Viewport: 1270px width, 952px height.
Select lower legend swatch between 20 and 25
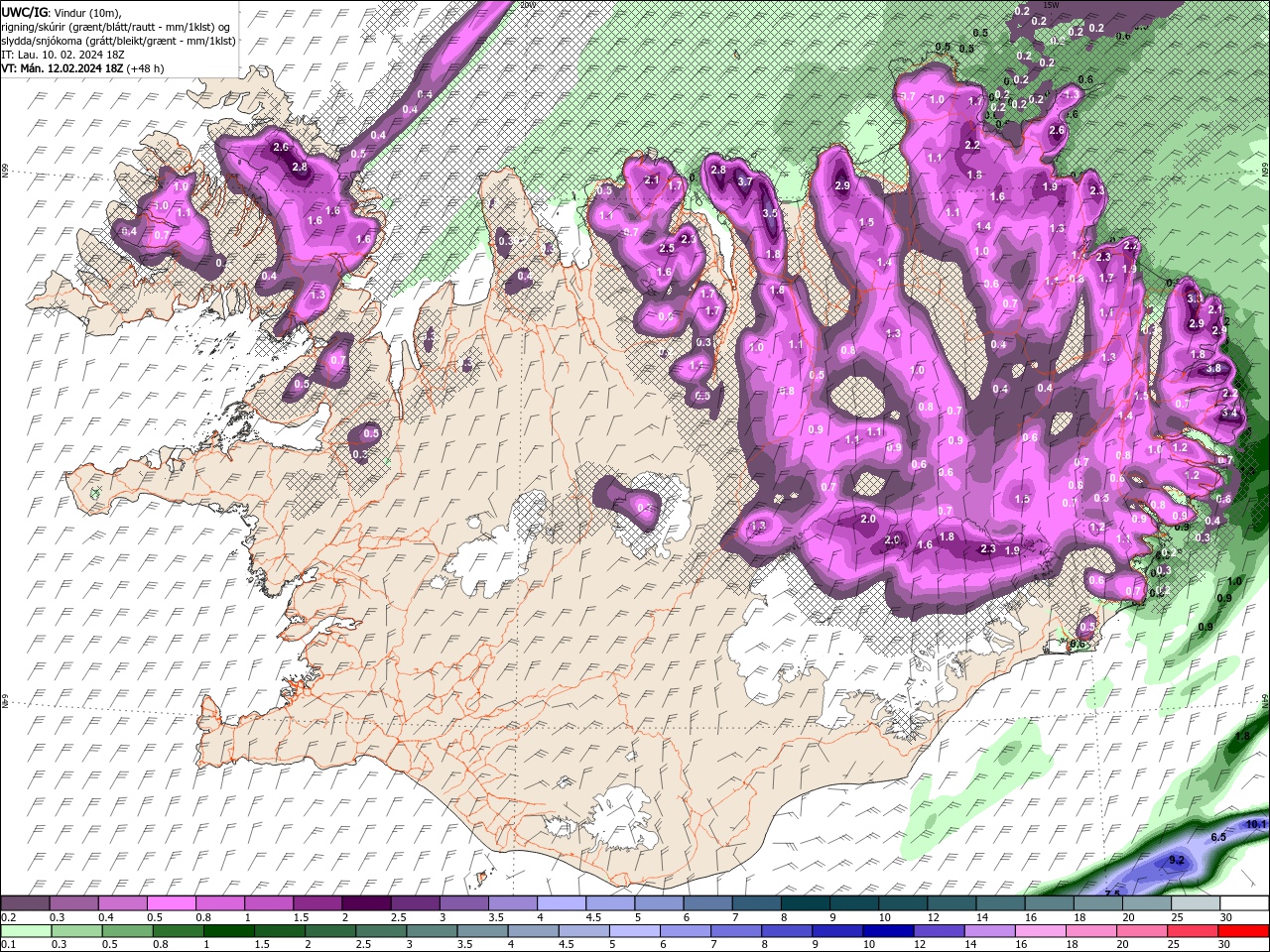[1143, 930]
